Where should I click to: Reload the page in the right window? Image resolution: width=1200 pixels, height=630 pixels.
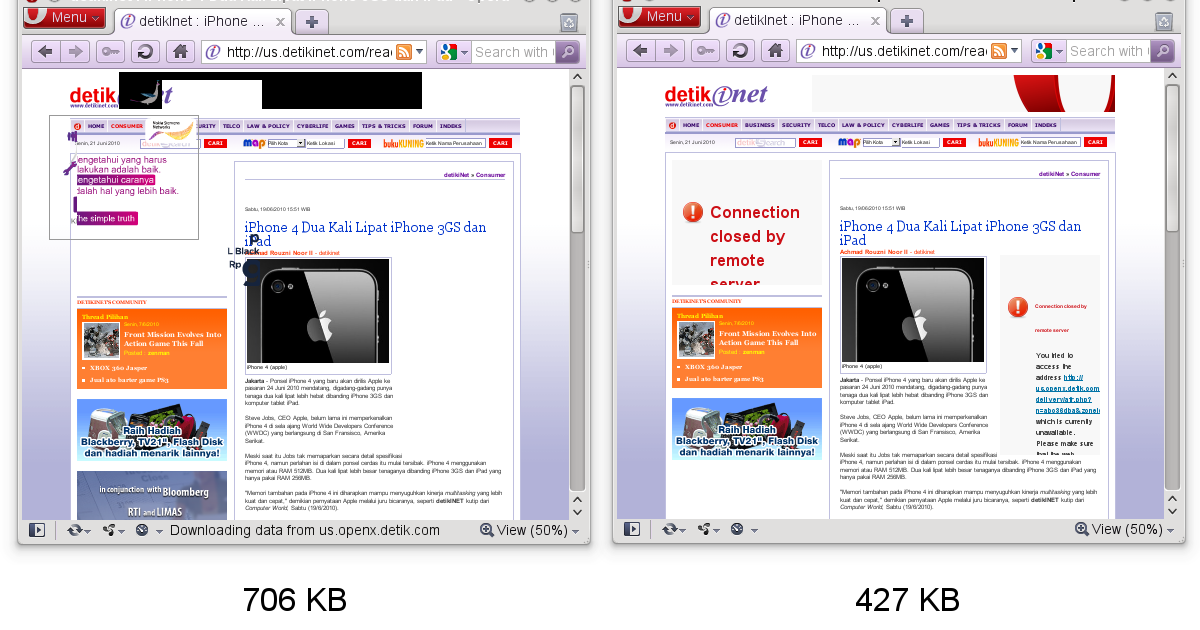pyautogui.click(x=740, y=51)
